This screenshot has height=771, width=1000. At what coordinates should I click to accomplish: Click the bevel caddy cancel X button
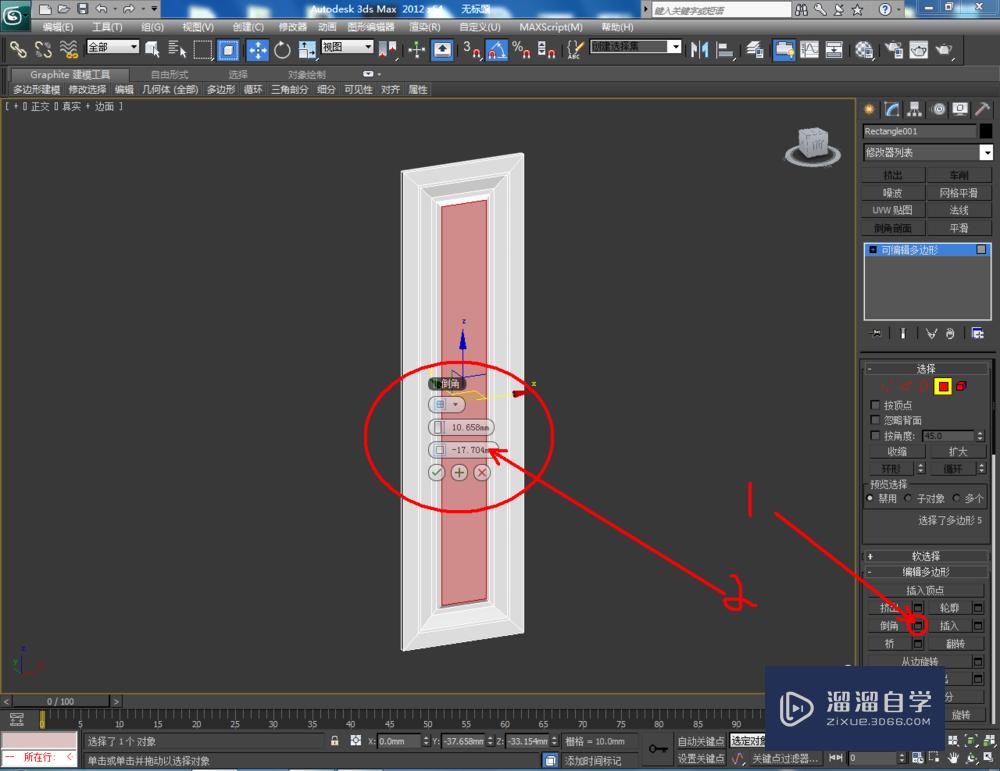coord(482,473)
